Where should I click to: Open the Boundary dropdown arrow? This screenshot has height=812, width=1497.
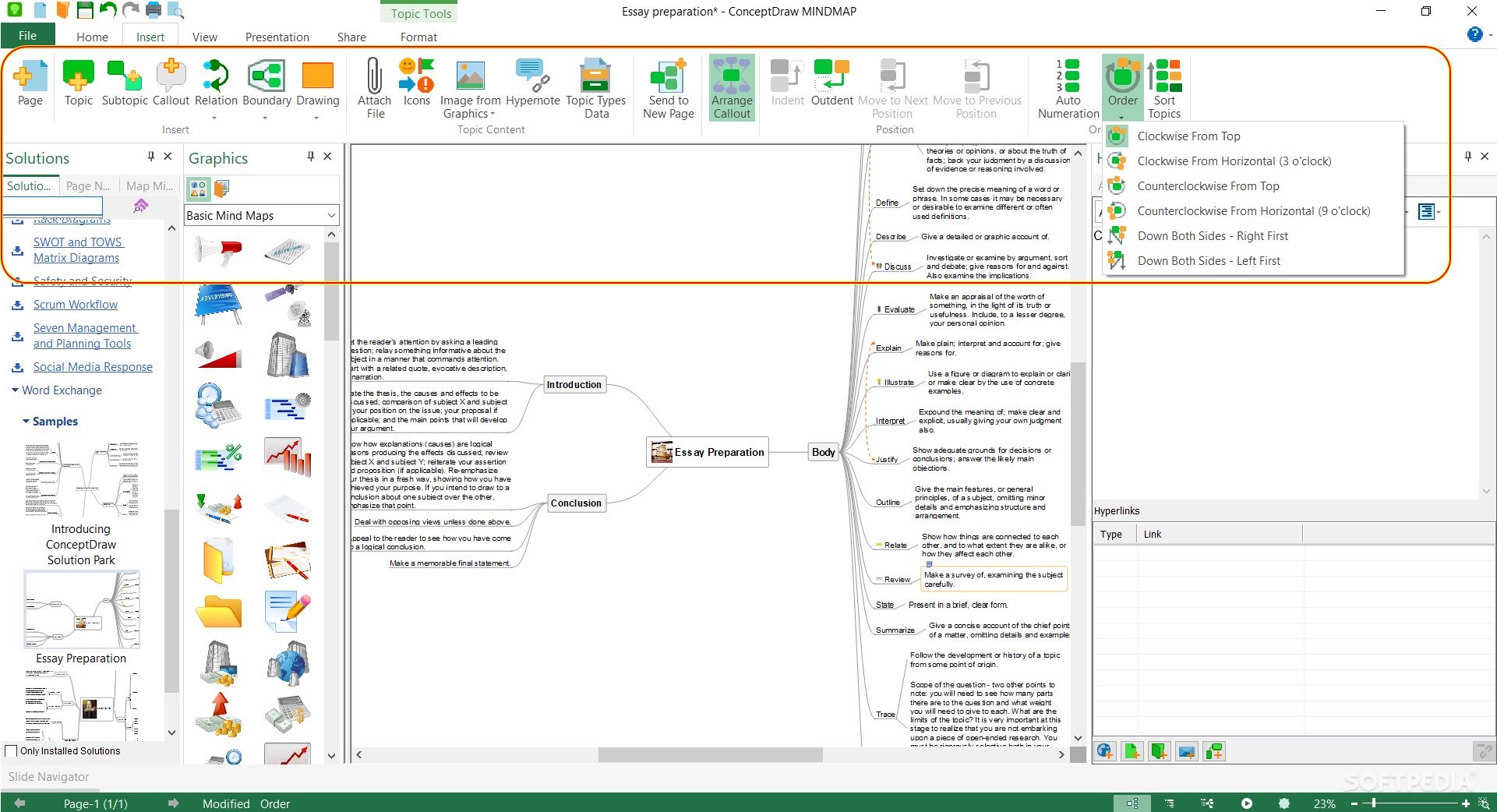point(265,118)
